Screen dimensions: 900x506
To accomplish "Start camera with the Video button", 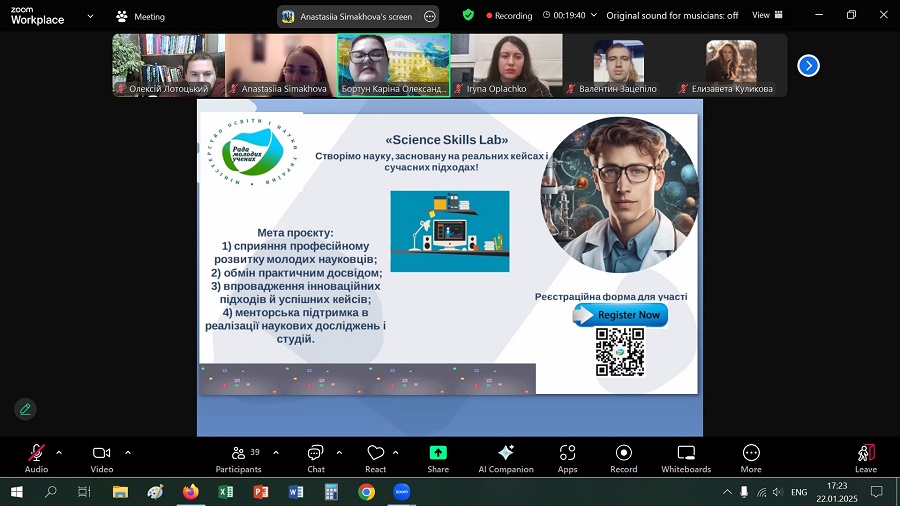I will (x=101, y=456).
